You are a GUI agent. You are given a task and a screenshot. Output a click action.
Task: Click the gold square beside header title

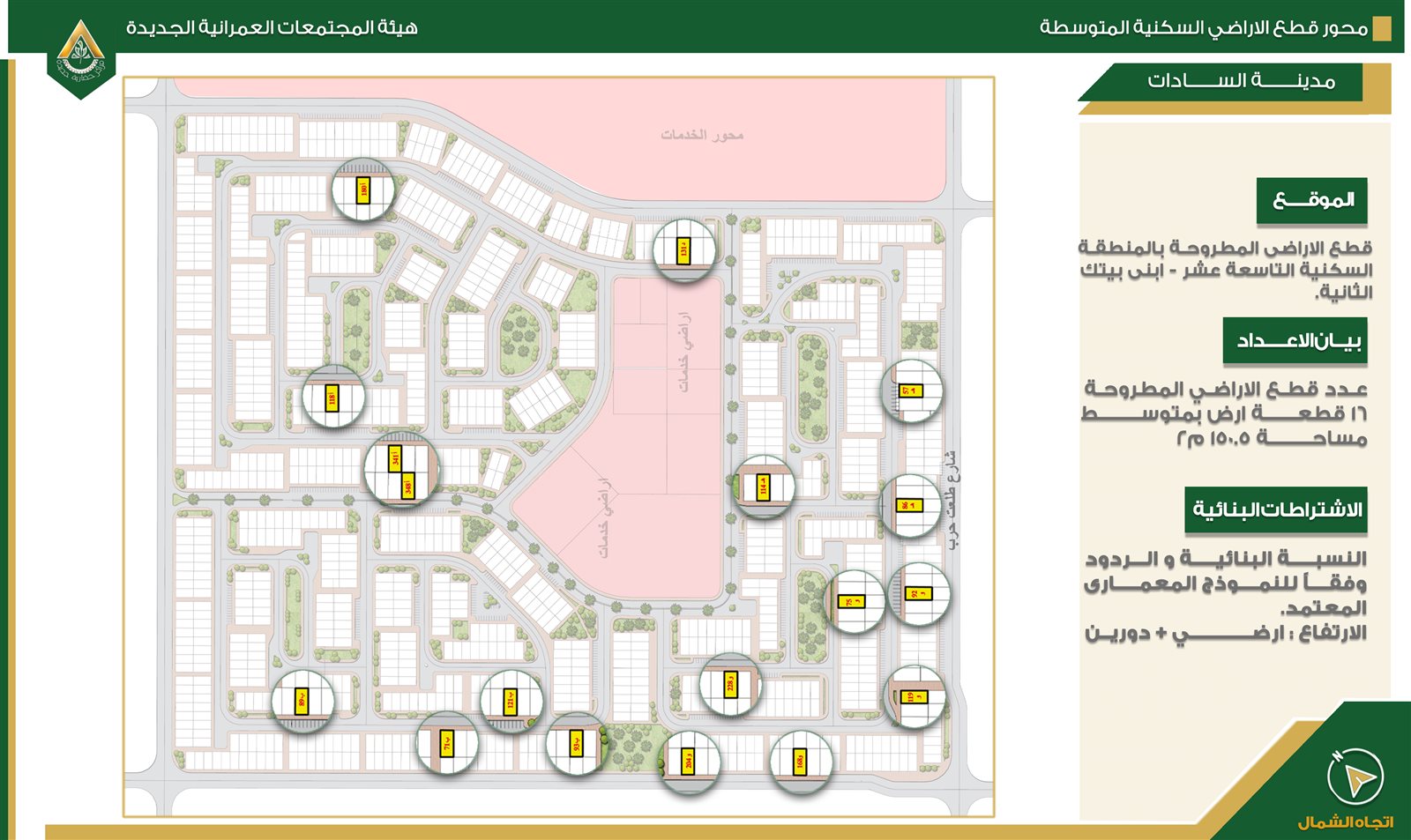[x=1383, y=29]
